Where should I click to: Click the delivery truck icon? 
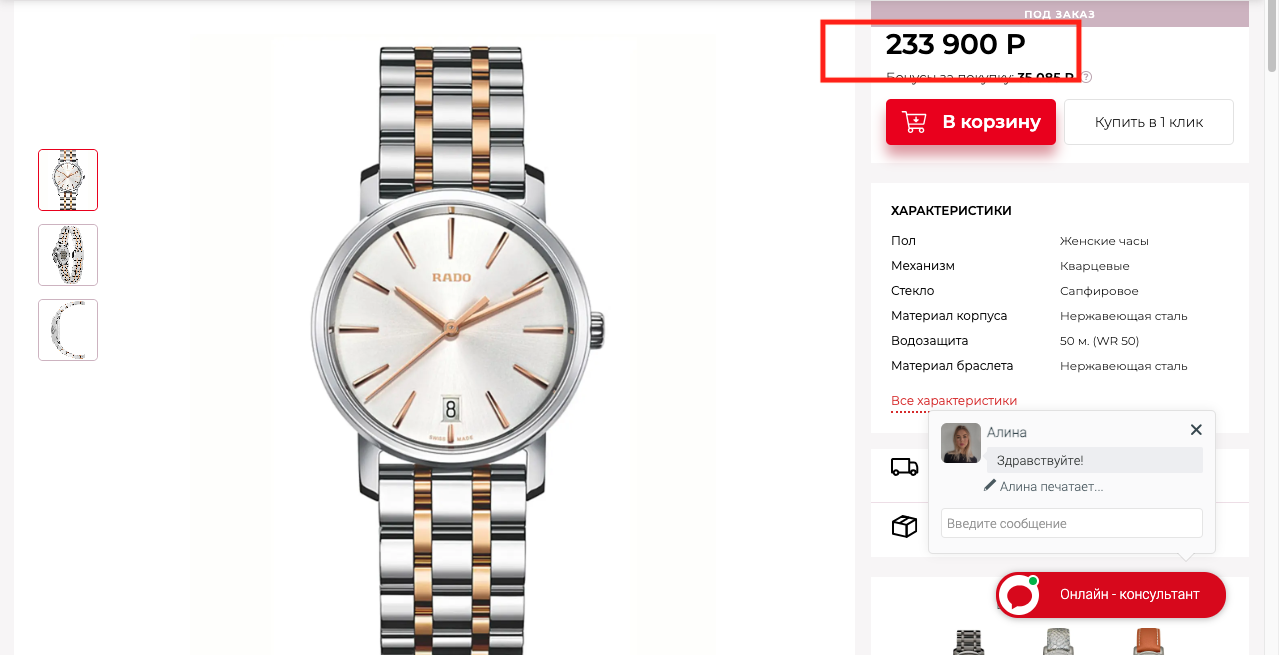pos(904,467)
